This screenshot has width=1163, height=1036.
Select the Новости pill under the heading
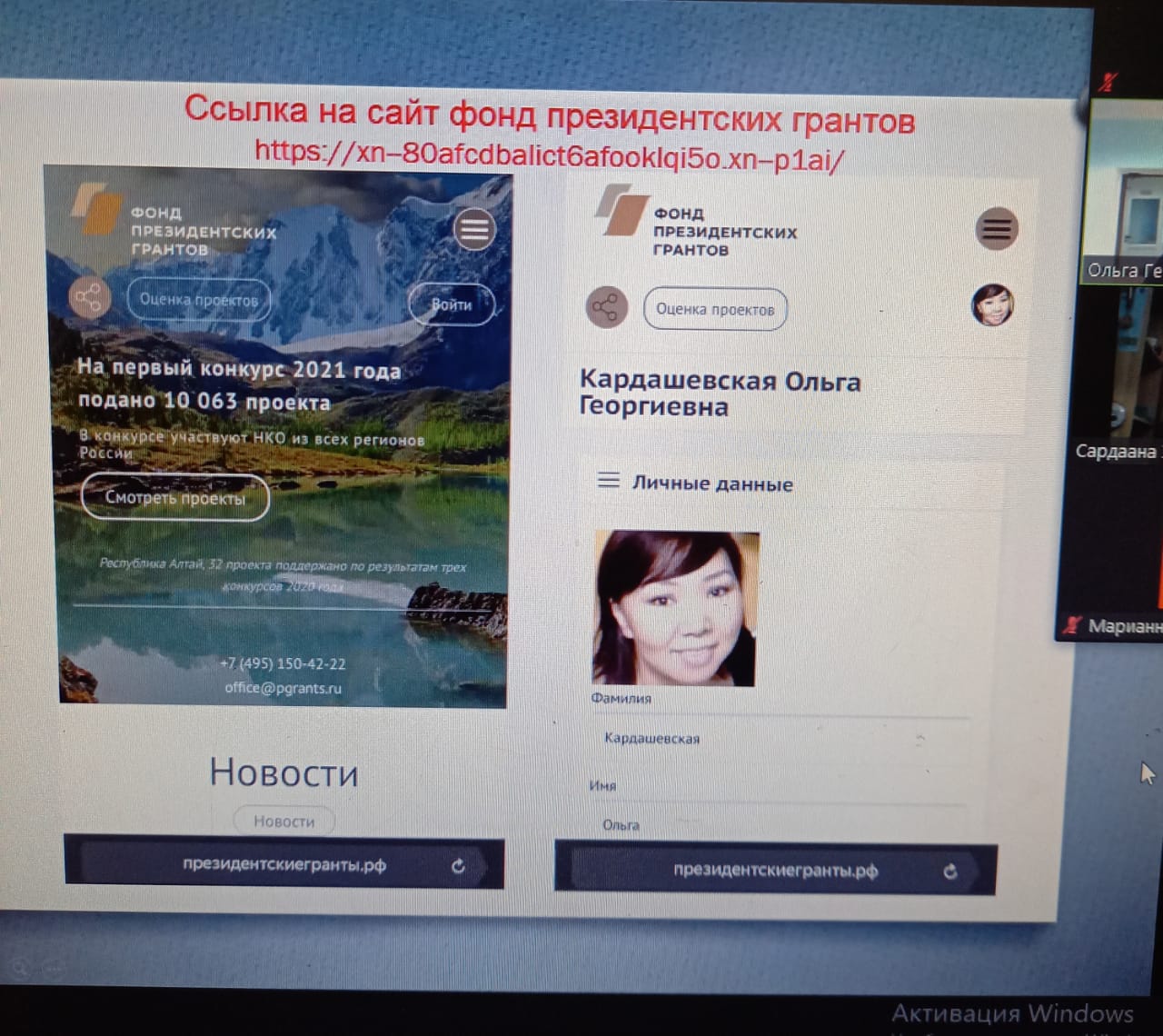click(x=283, y=822)
